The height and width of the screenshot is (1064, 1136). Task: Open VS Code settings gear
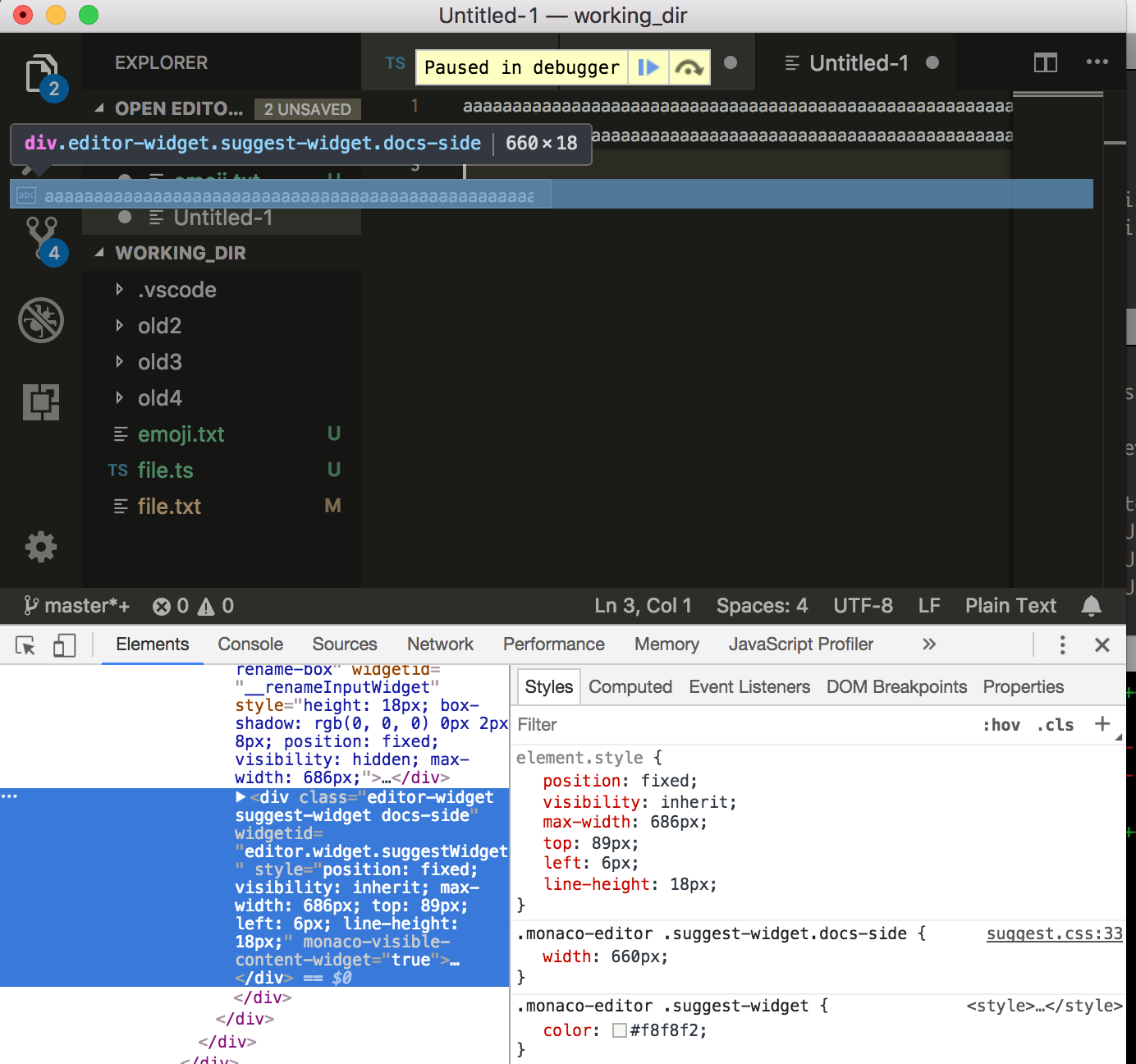pyautogui.click(x=41, y=547)
